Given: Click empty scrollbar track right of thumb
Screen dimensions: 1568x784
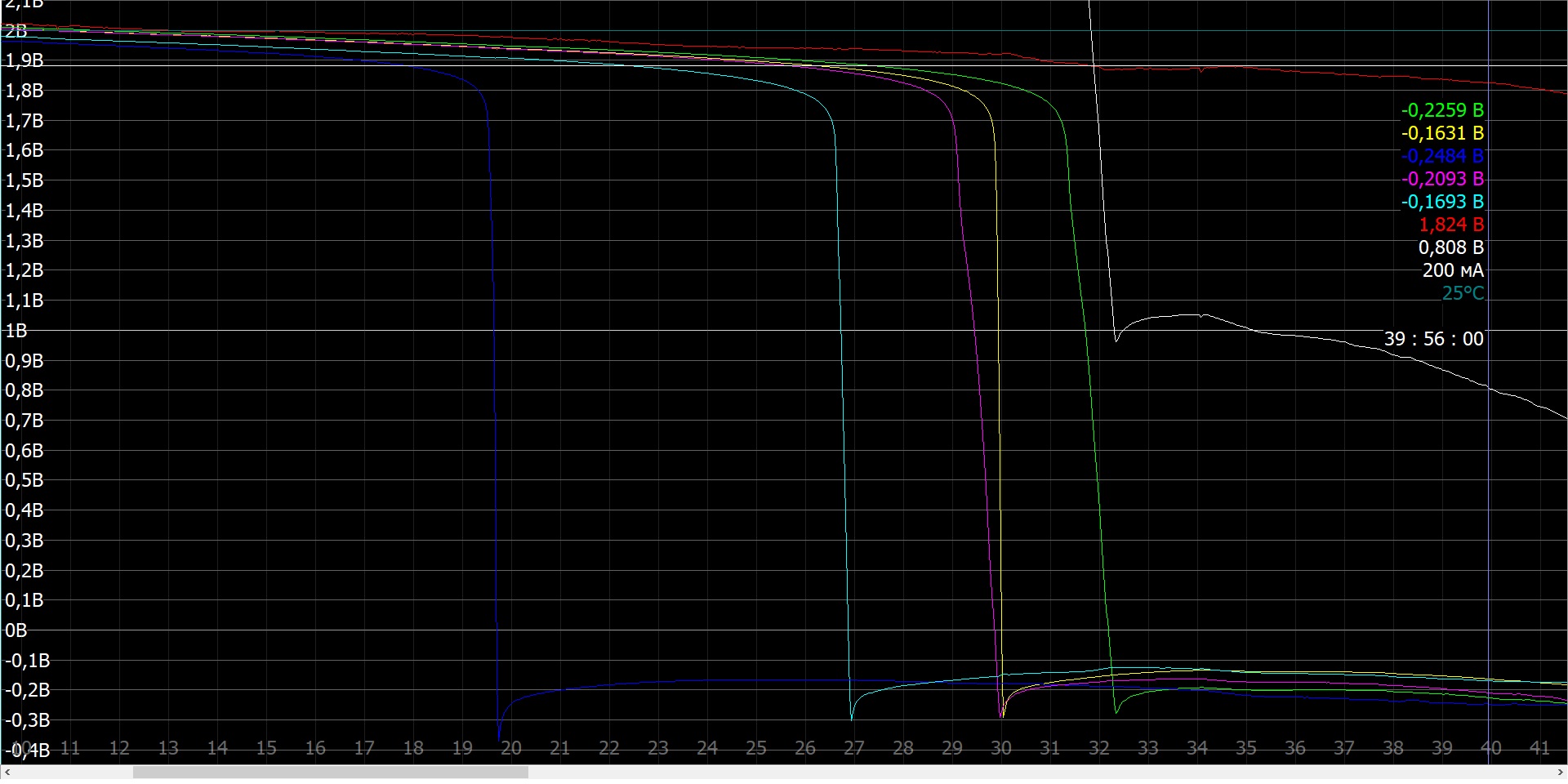Looking at the screenshot, I should (980, 773).
